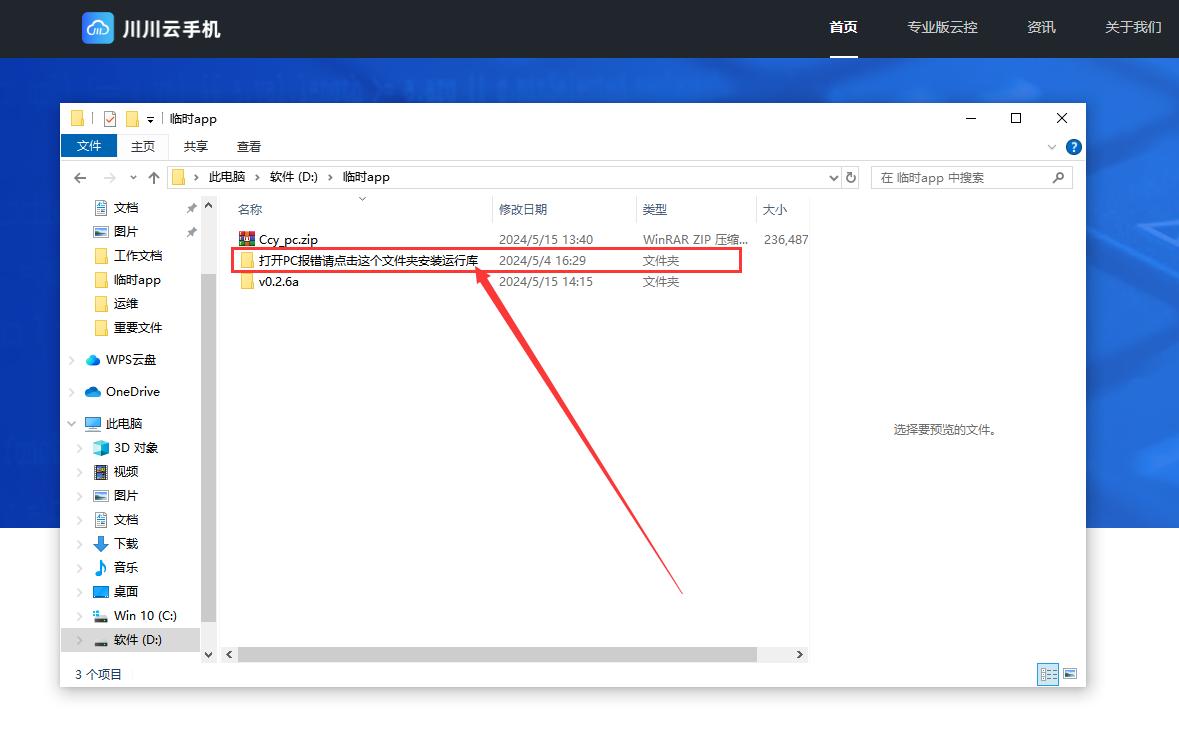Expand the ribbon with chevron arrow
Image resolution: width=1179 pixels, height=729 pixels.
[1051, 147]
